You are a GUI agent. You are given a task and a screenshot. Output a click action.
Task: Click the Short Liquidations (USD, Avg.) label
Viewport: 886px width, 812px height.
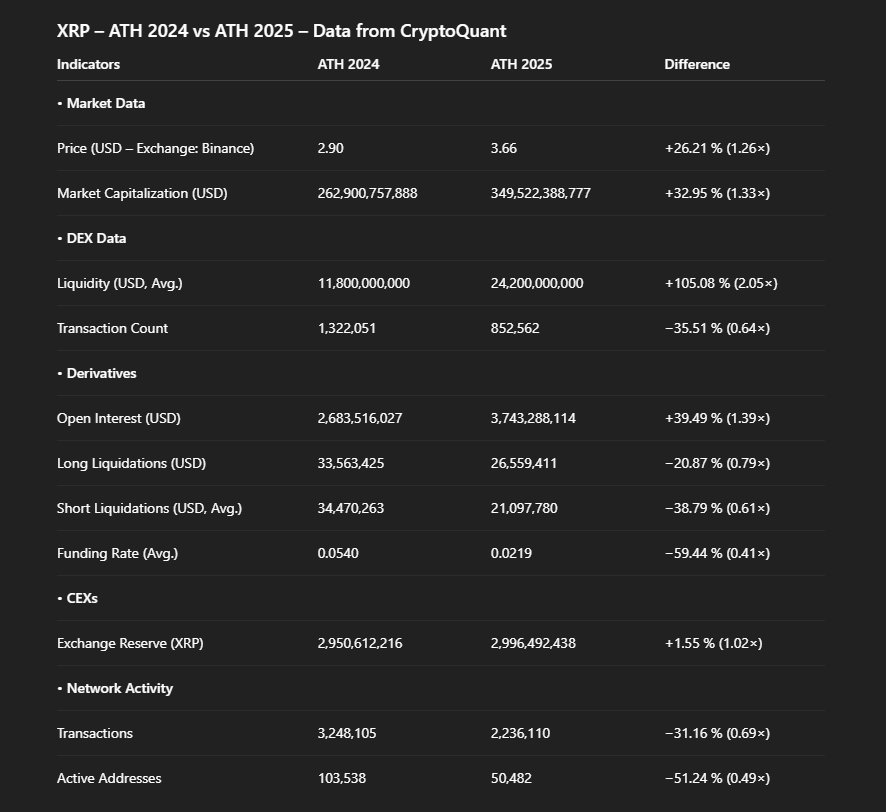coord(149,508)
